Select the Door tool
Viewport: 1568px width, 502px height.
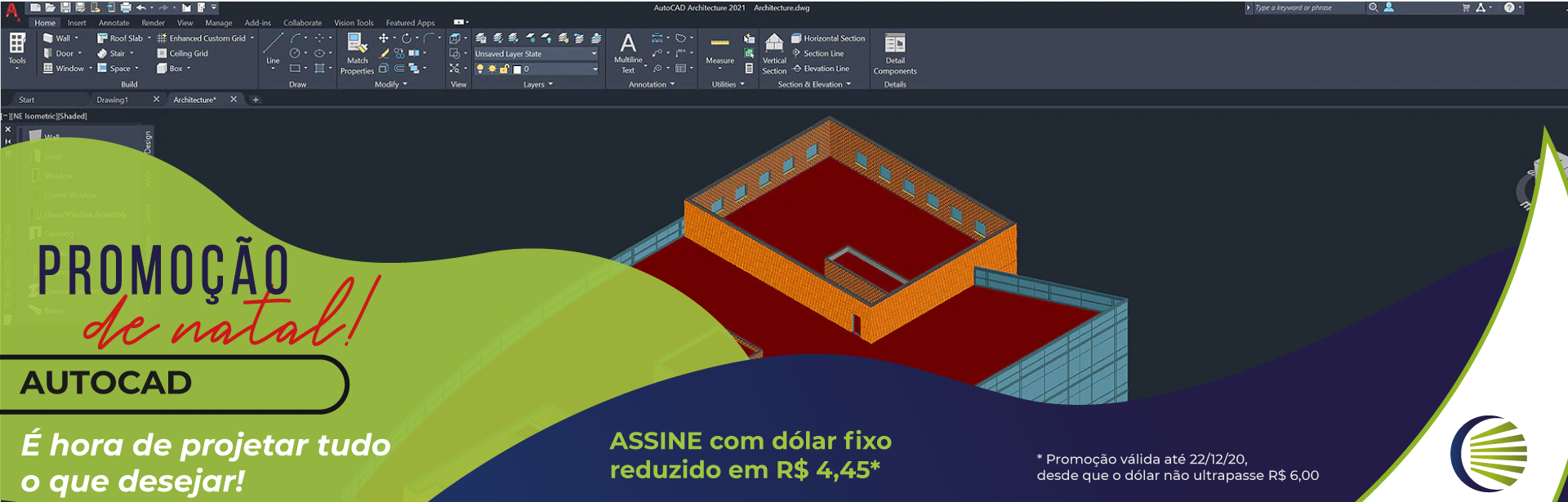(x=58, y=53)
